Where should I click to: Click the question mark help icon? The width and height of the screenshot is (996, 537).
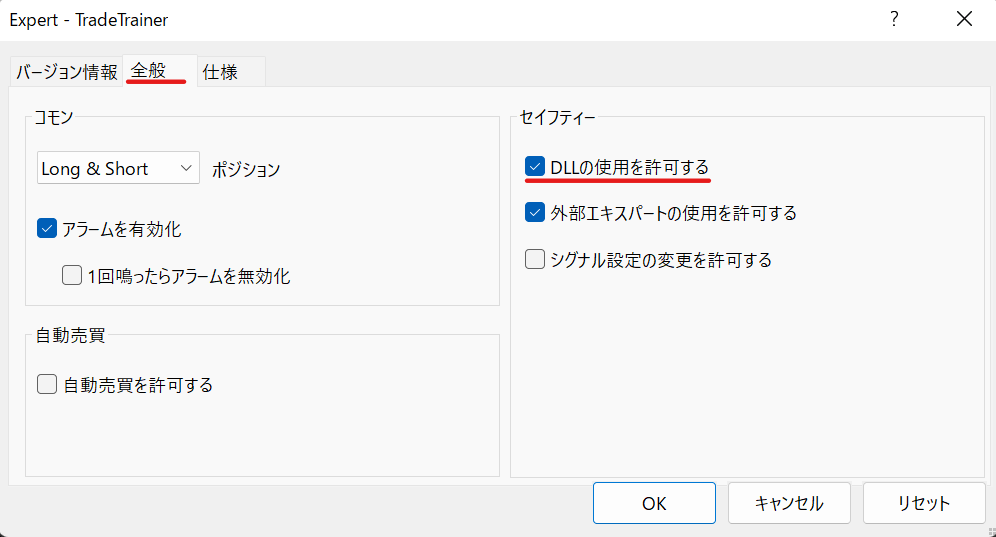point(894,19)
